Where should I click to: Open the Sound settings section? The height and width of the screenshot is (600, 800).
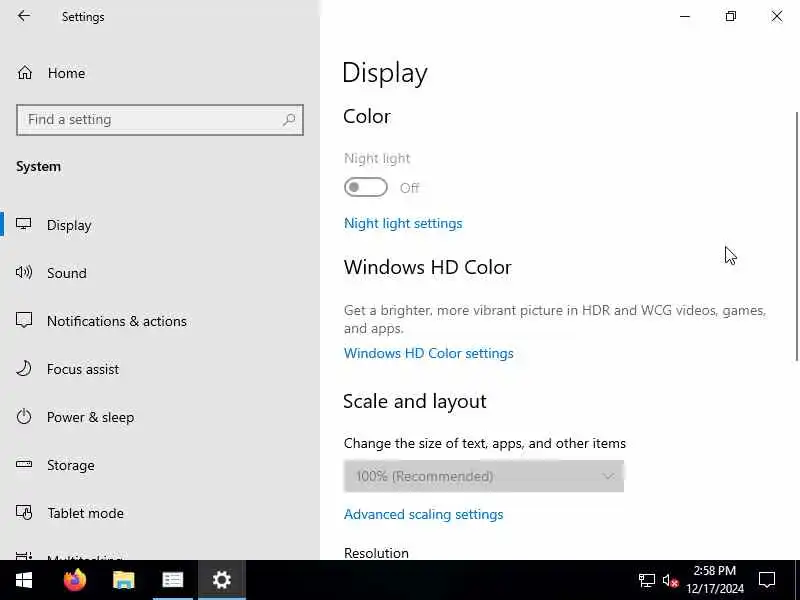66,273
